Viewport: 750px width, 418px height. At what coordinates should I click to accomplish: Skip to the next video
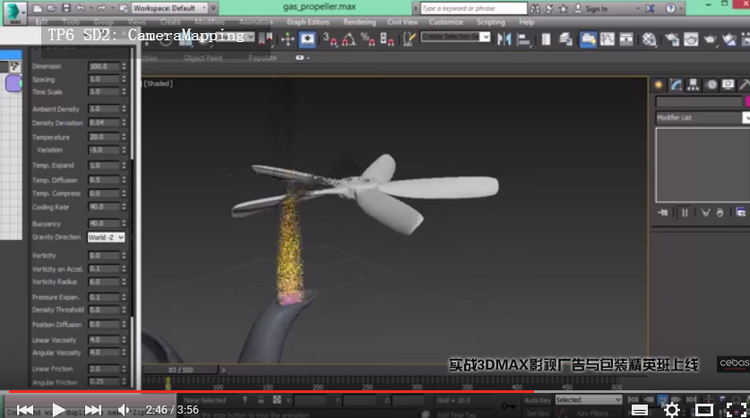coord(93,410)
